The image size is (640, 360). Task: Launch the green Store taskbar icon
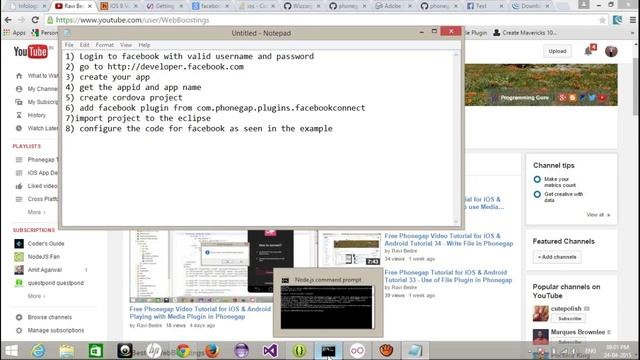point(96,351)
